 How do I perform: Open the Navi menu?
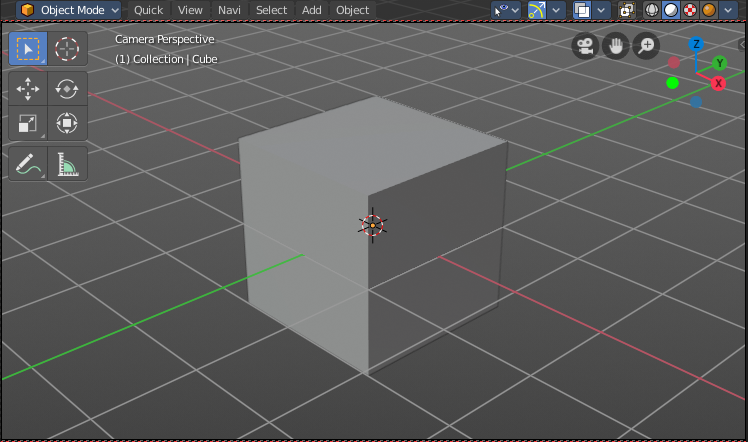point(229,10)
